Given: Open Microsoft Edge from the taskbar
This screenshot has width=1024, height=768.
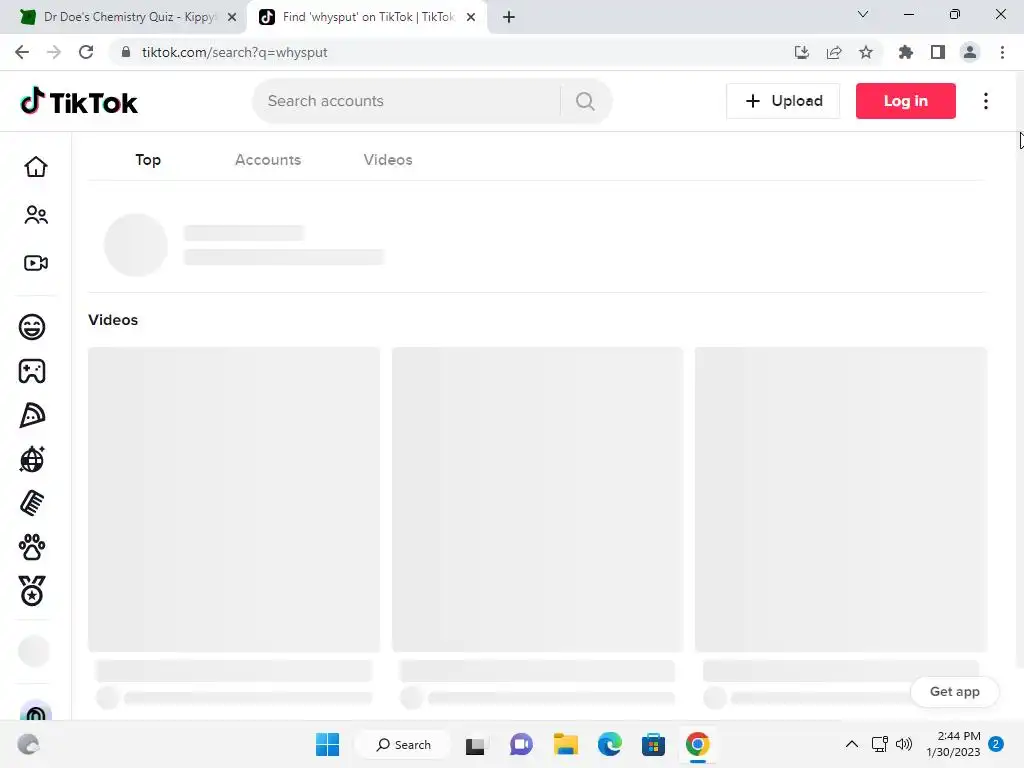Looking at the screenshot, I should [609, 744].
